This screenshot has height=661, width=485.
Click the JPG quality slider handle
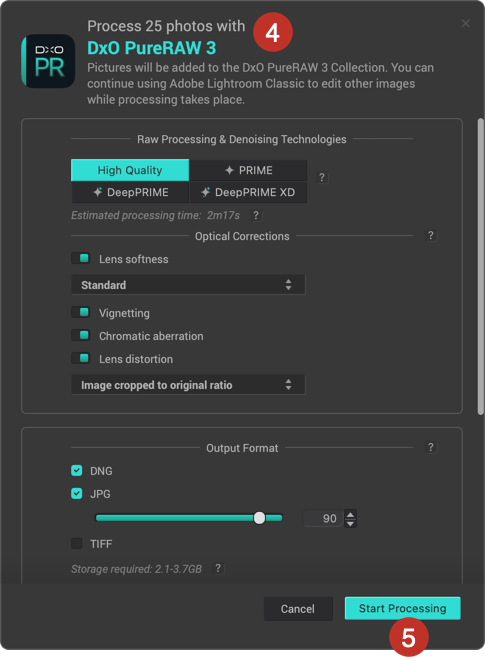pos(259,518)
